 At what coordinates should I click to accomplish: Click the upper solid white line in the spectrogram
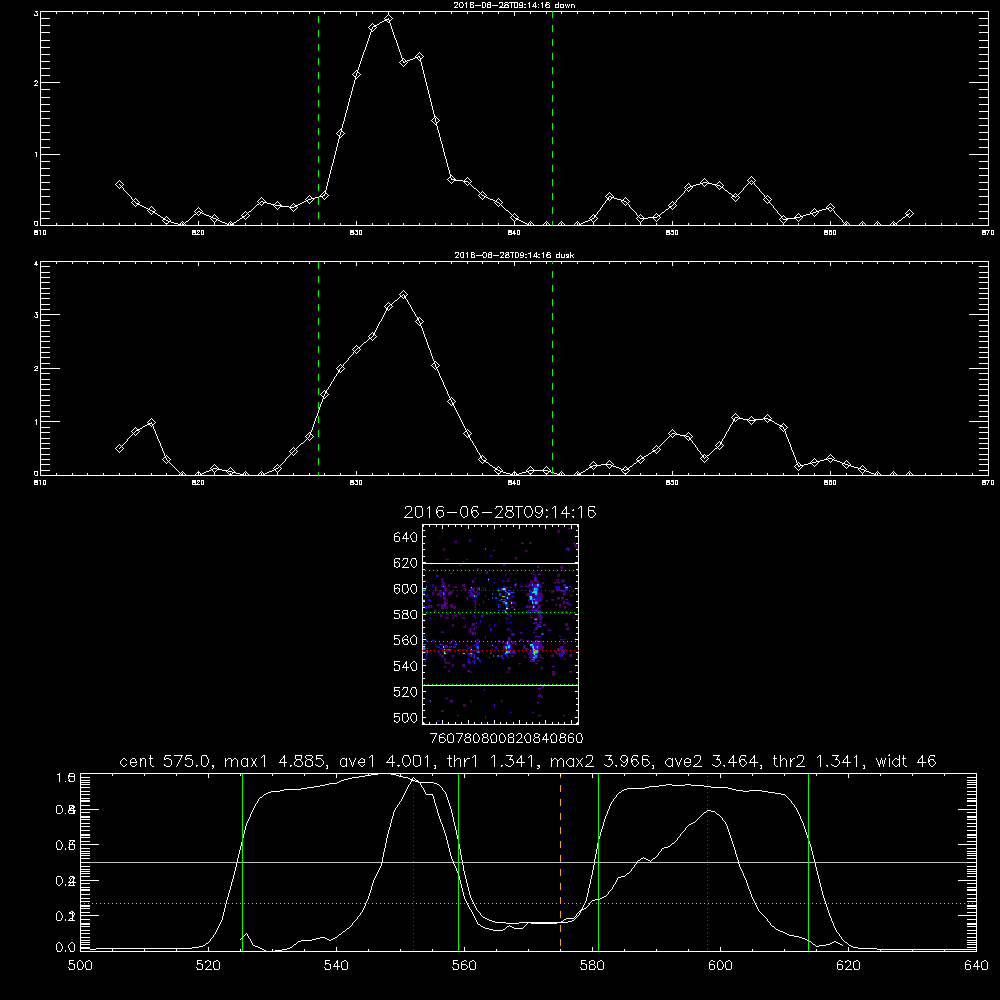pos(500,564)
